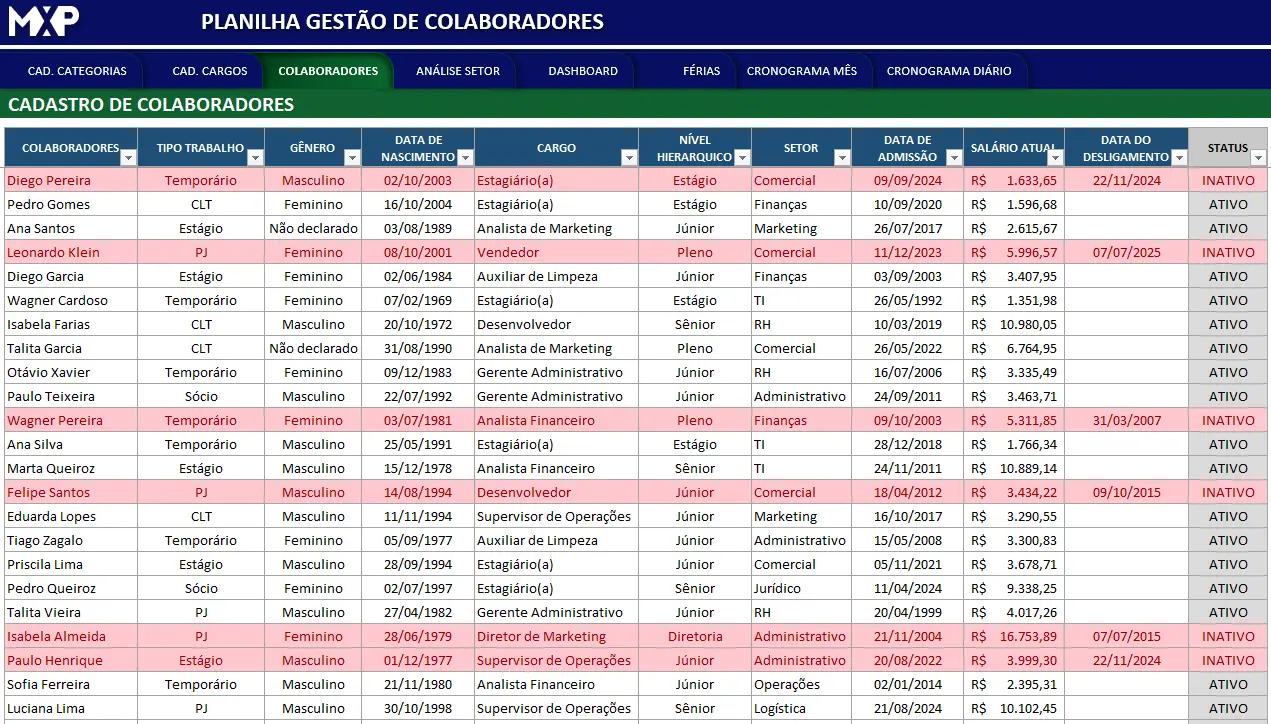Select the Cronograma Diário tab

tap(949, 71)
